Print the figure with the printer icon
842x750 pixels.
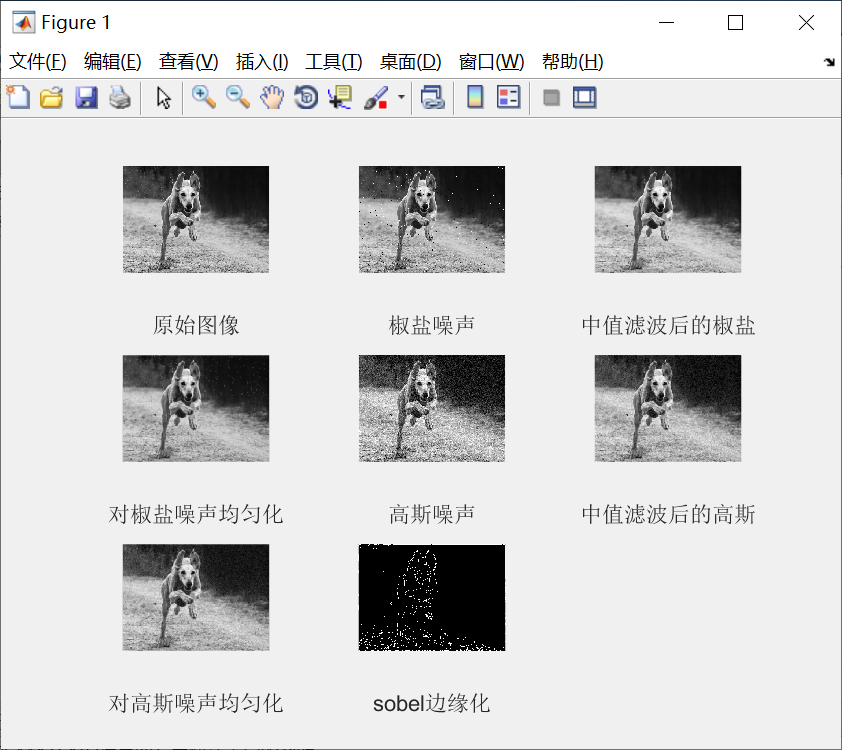[x=120, y=98]
